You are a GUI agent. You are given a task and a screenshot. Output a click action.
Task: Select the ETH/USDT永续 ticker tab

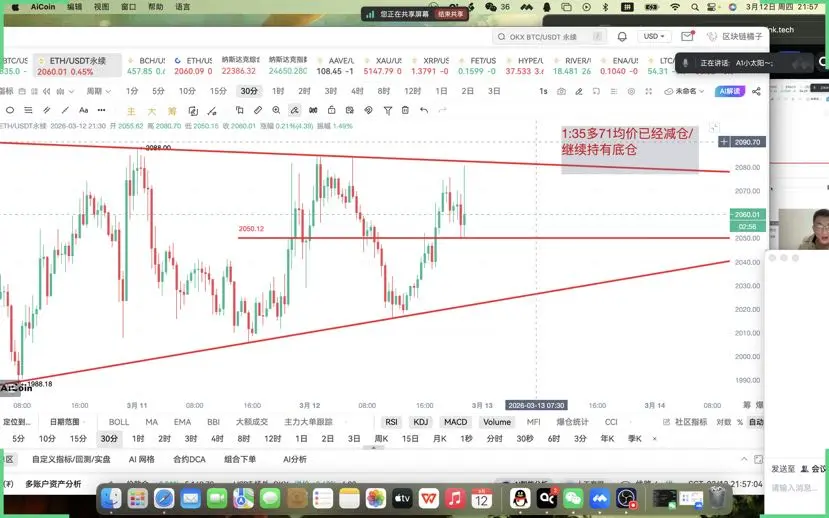tap(78, 66)
